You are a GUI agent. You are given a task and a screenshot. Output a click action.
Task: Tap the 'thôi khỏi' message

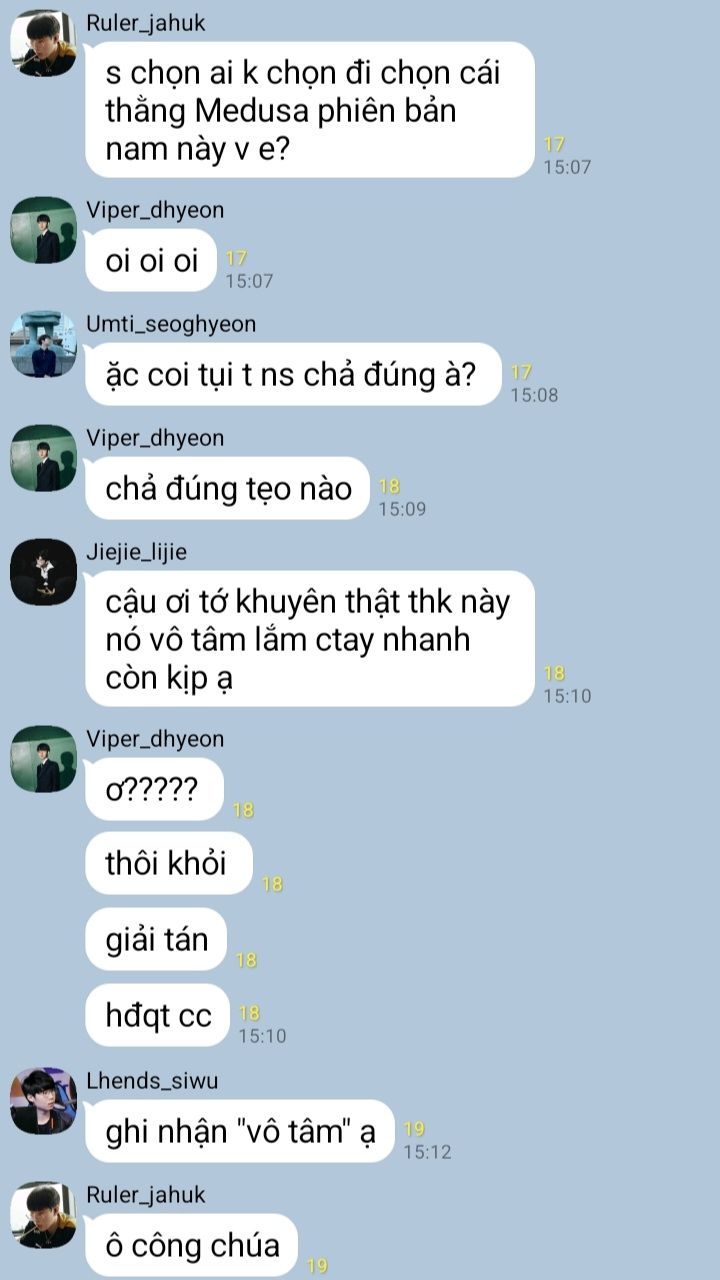pyautogui.click(x=168, y=863)
